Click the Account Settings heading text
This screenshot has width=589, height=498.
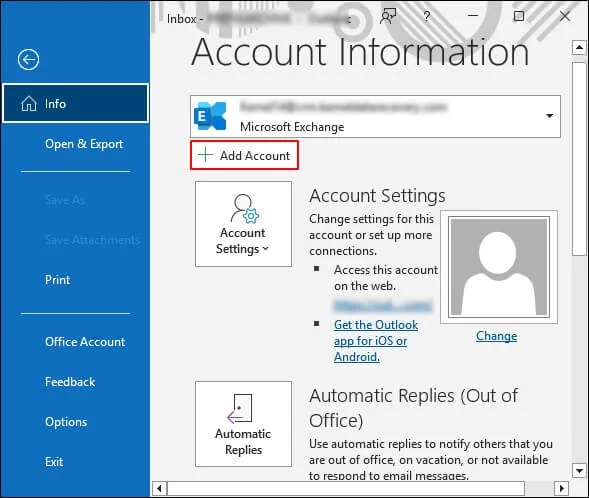pyautogui.click(x=377, y=196)
